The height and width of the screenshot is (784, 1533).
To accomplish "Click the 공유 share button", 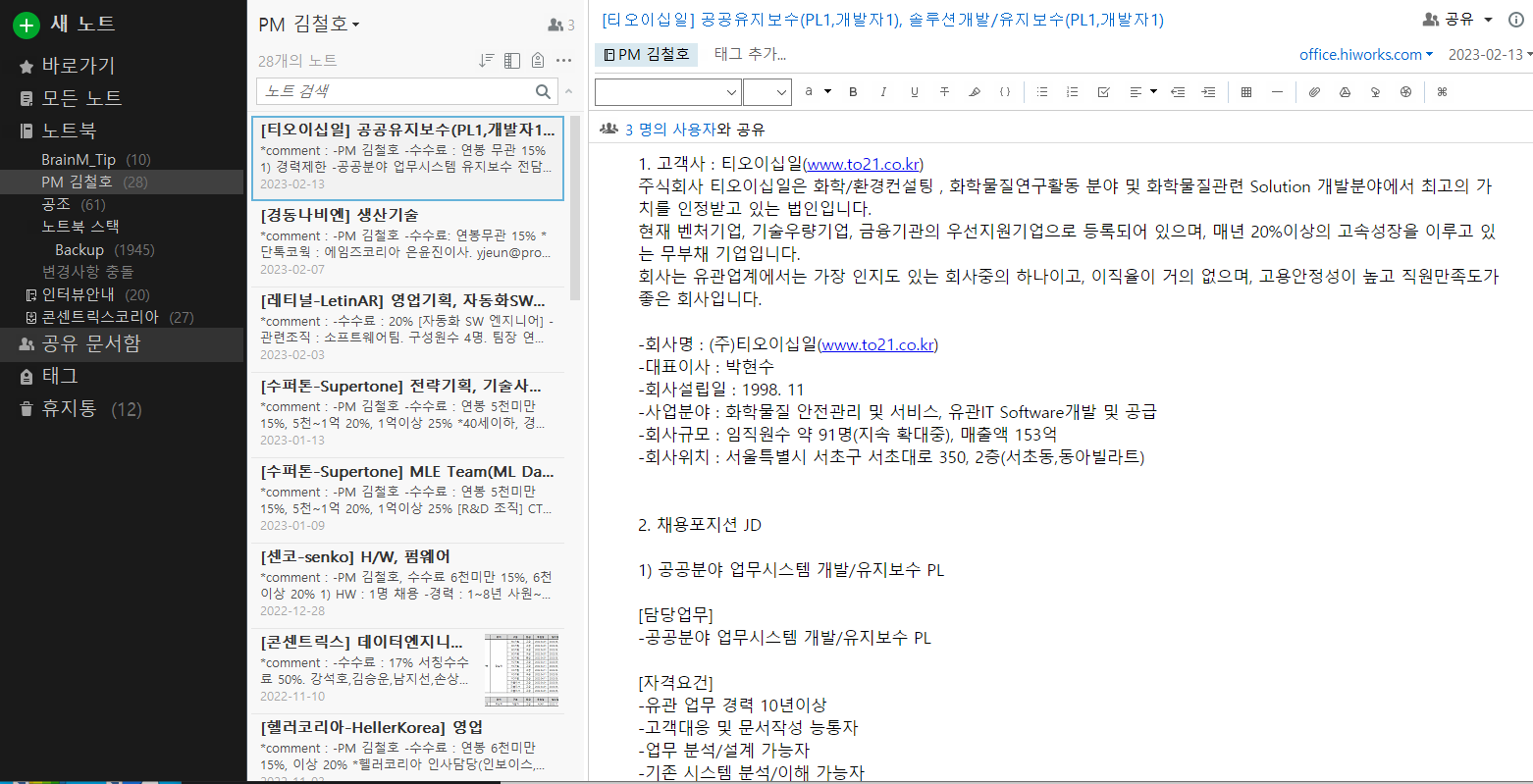I will pos(1449,20).
